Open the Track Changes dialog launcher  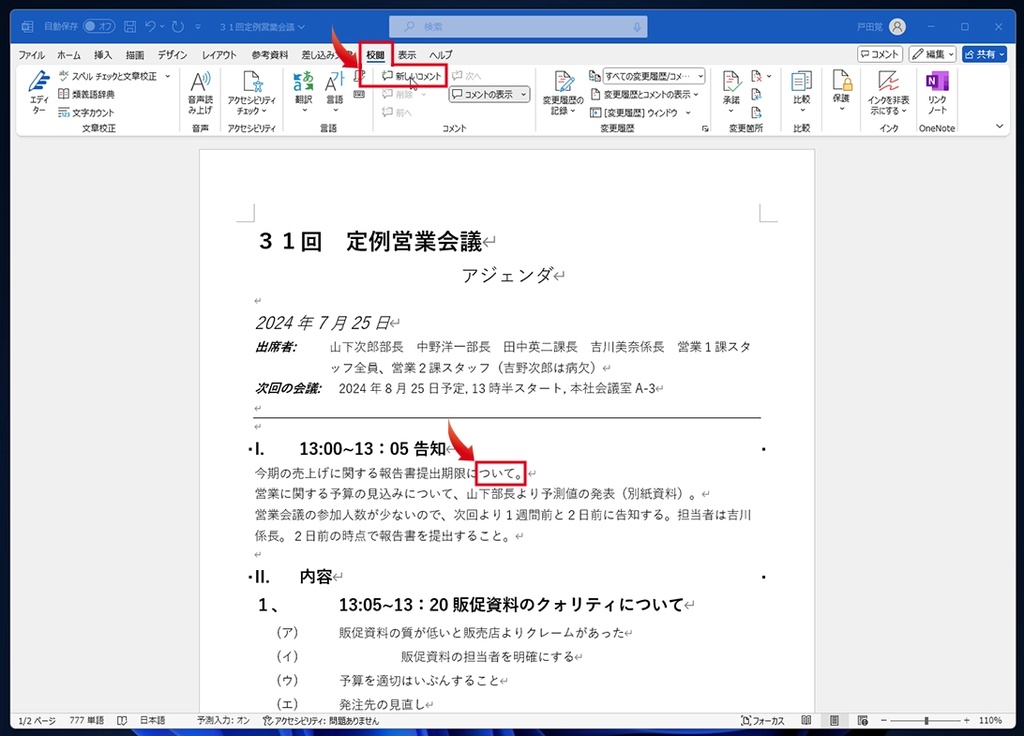click(x=705, y=129)
